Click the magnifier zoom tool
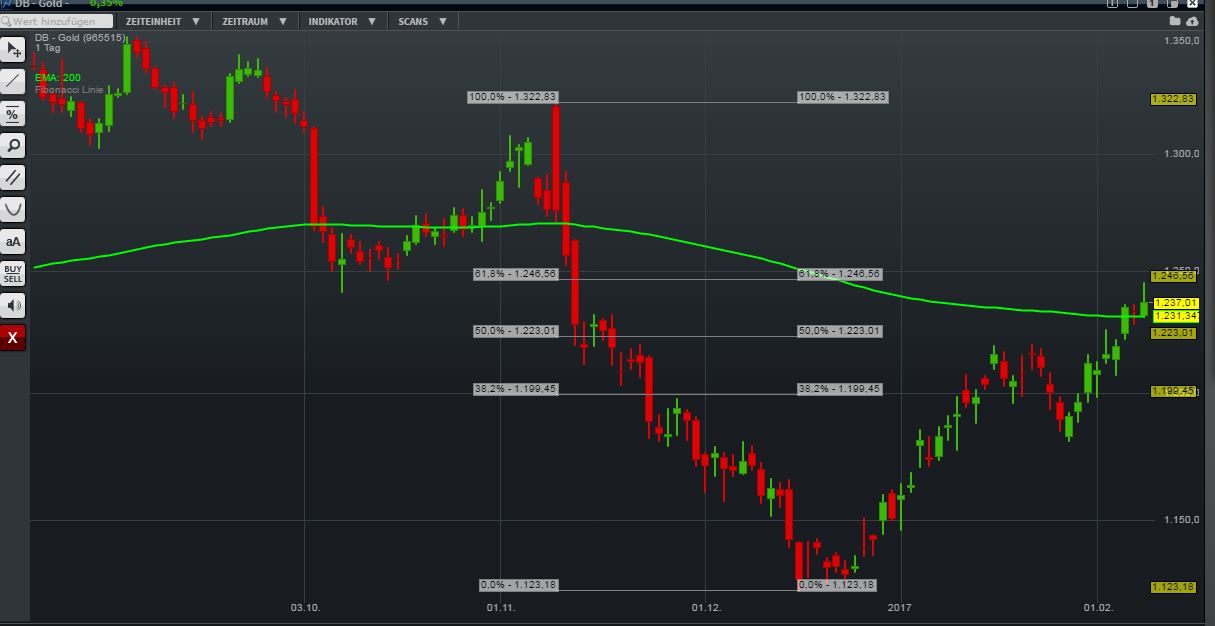This screenshot has height=626, width=1215. [x=13, y=146]
